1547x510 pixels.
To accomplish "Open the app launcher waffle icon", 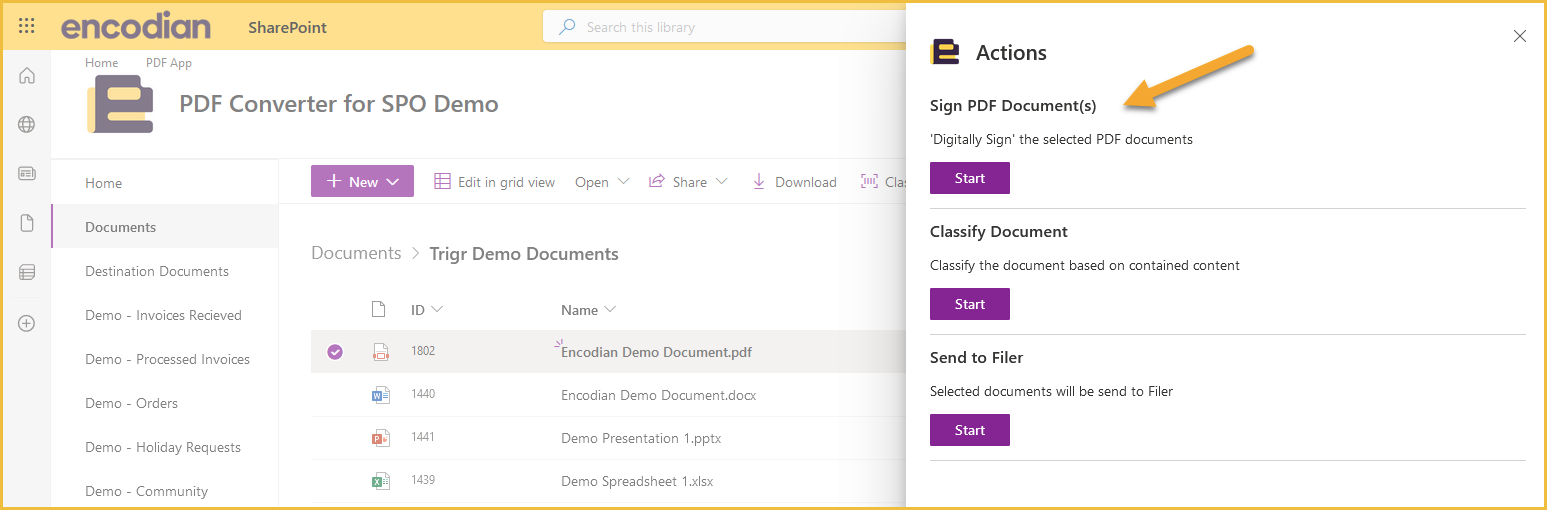I will (x=27, y=26).
